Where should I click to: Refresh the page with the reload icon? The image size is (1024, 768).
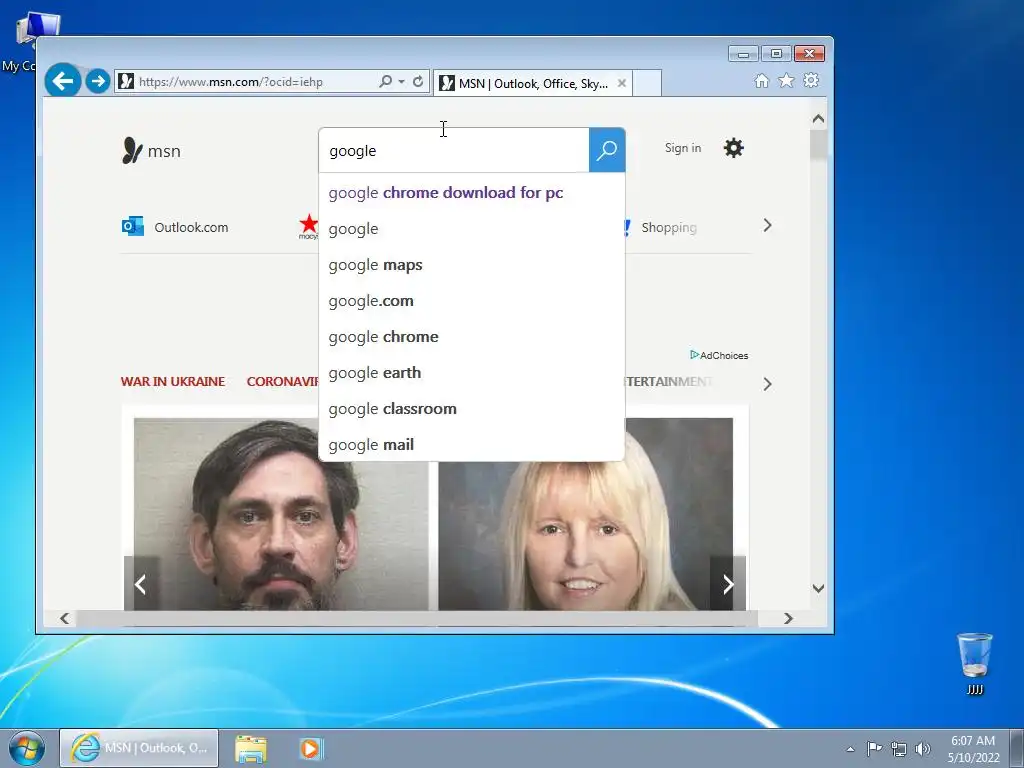pyautogui.click(x=418, y=82)
